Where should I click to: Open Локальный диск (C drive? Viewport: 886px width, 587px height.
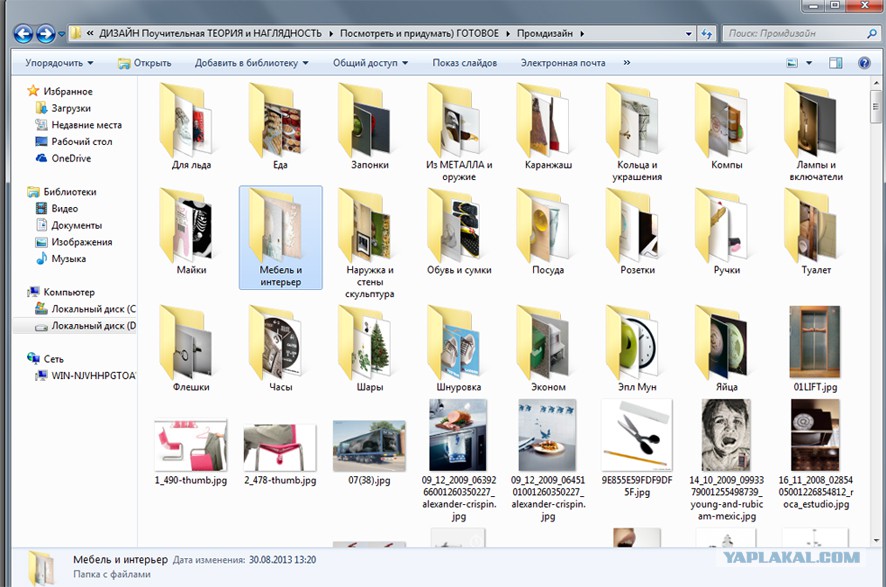point(85,309)
